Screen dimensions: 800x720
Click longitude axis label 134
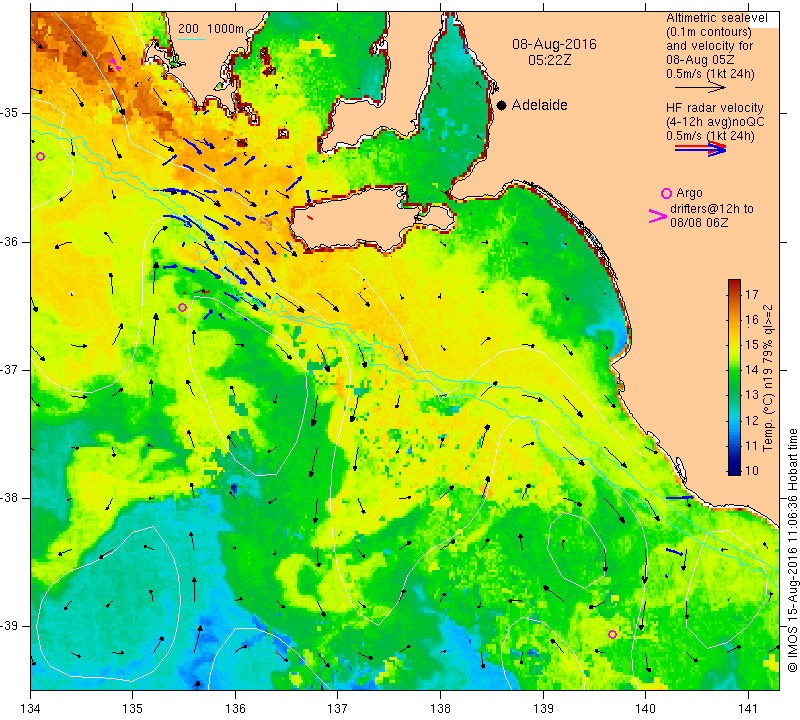[31, 708]
